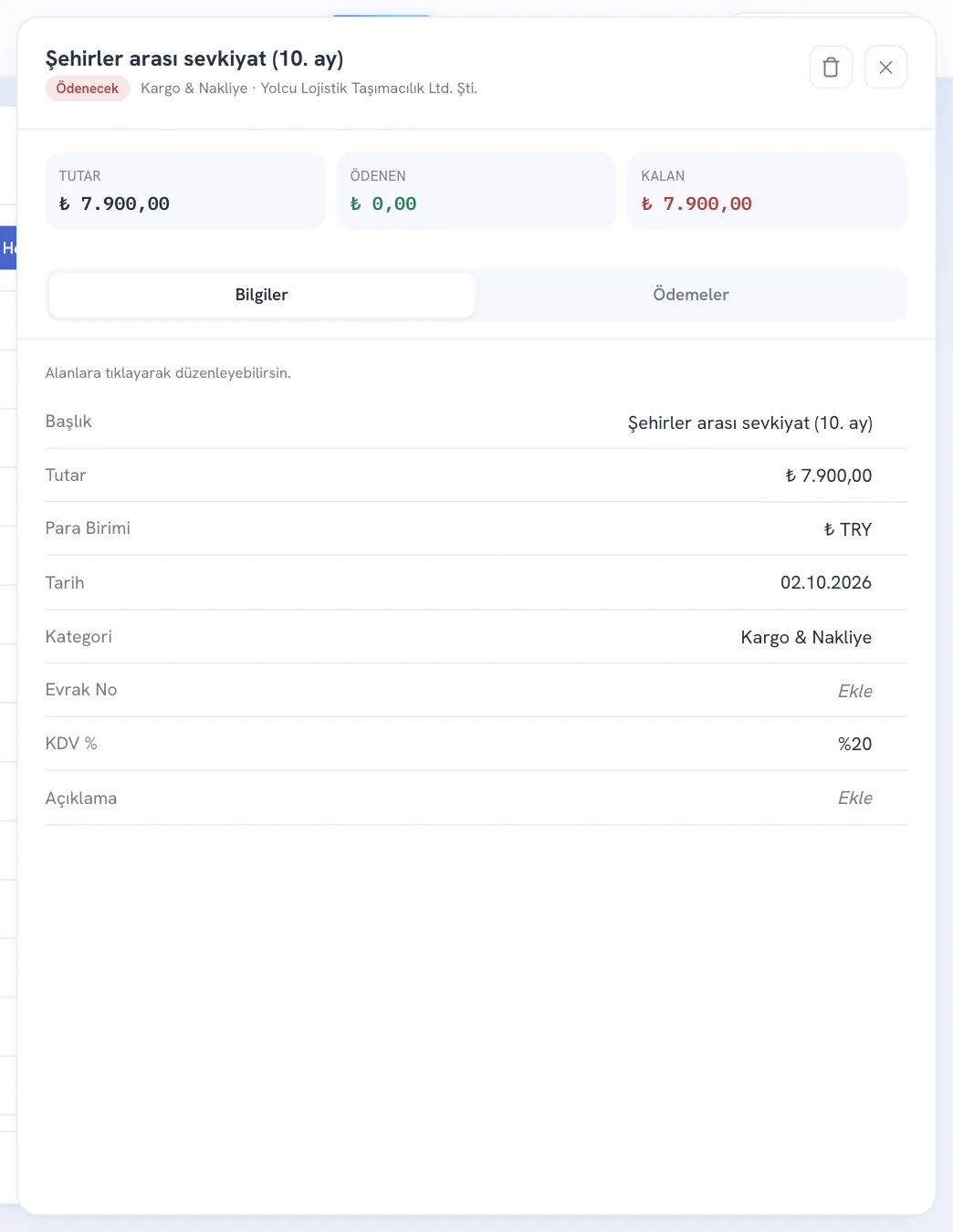Click the TUTAR summary card

tap(185, 191)
